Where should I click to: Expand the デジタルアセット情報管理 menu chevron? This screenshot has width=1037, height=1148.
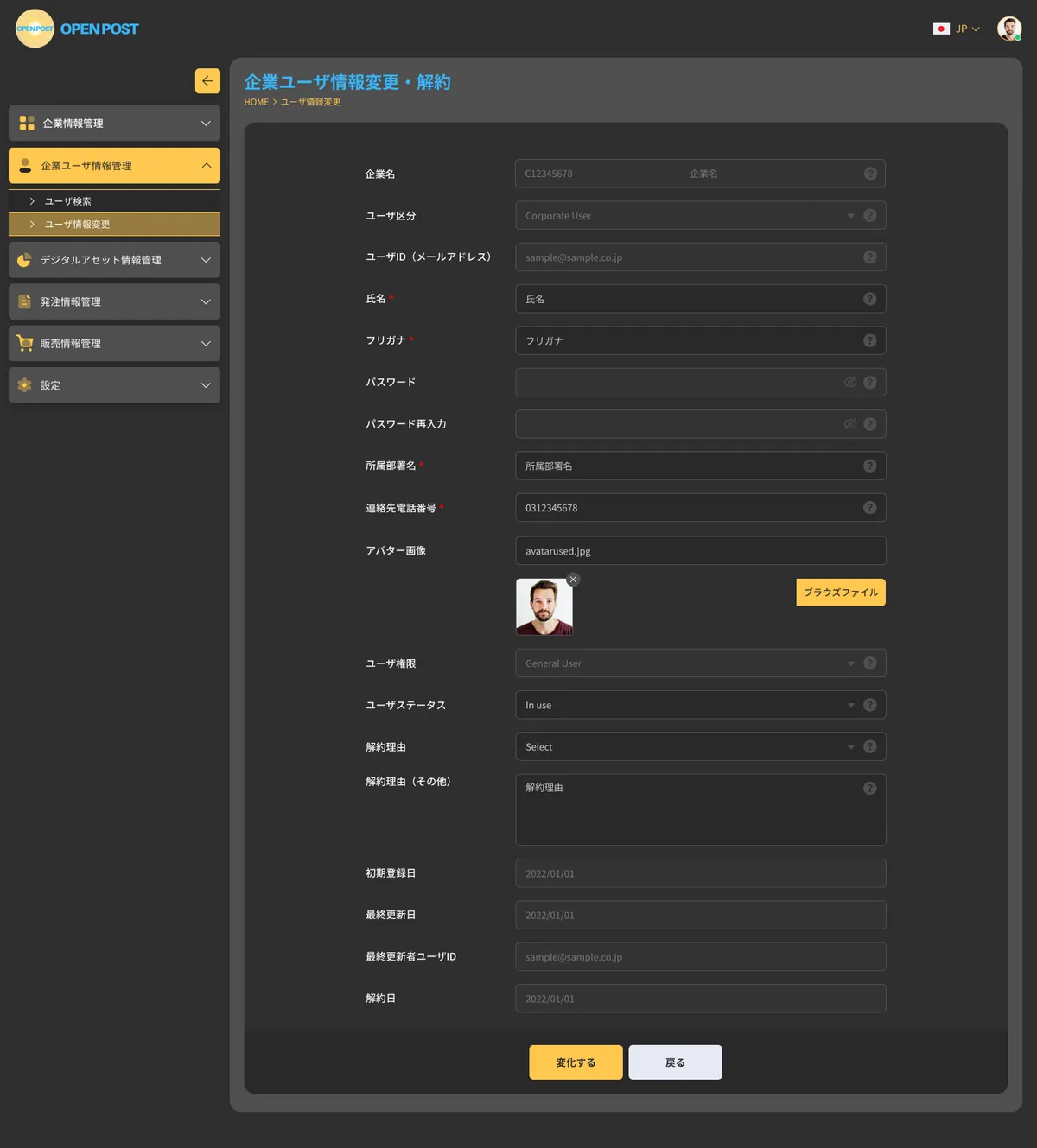click(x=206, y=260)
